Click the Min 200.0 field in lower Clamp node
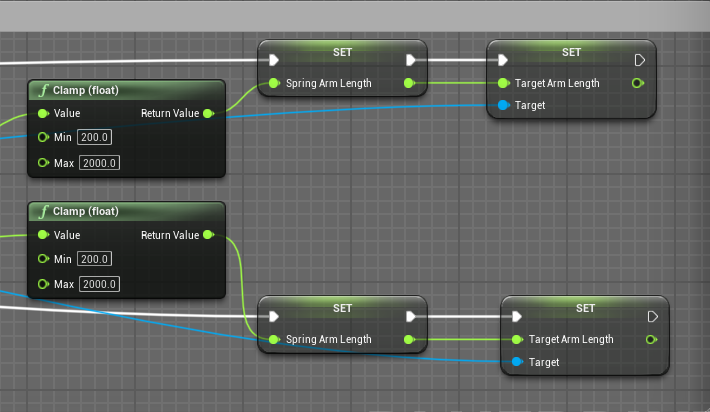The width and height of the screenshot is (710, 412). 95,259
